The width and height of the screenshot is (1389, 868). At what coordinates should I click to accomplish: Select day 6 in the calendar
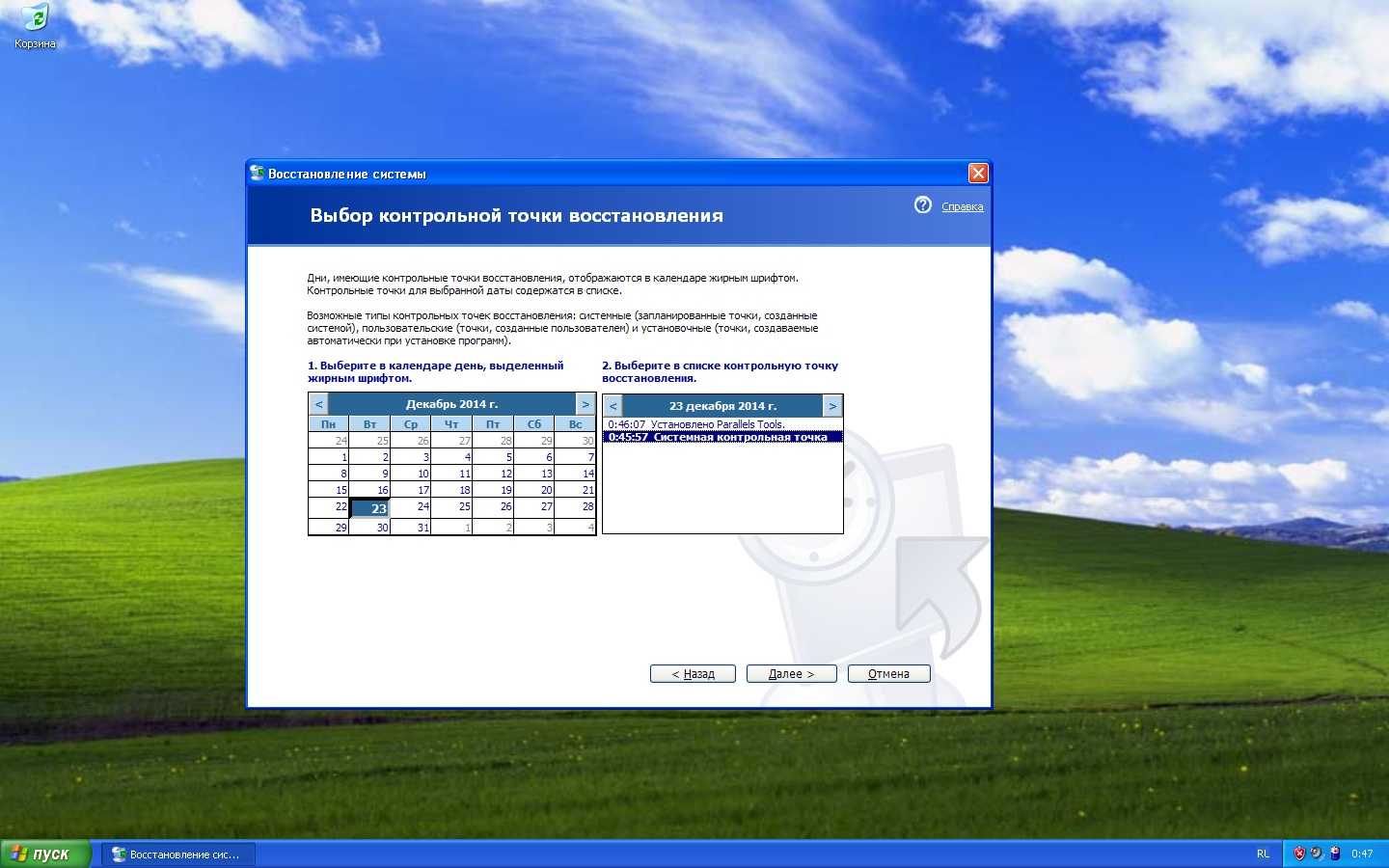coord(534,457)
